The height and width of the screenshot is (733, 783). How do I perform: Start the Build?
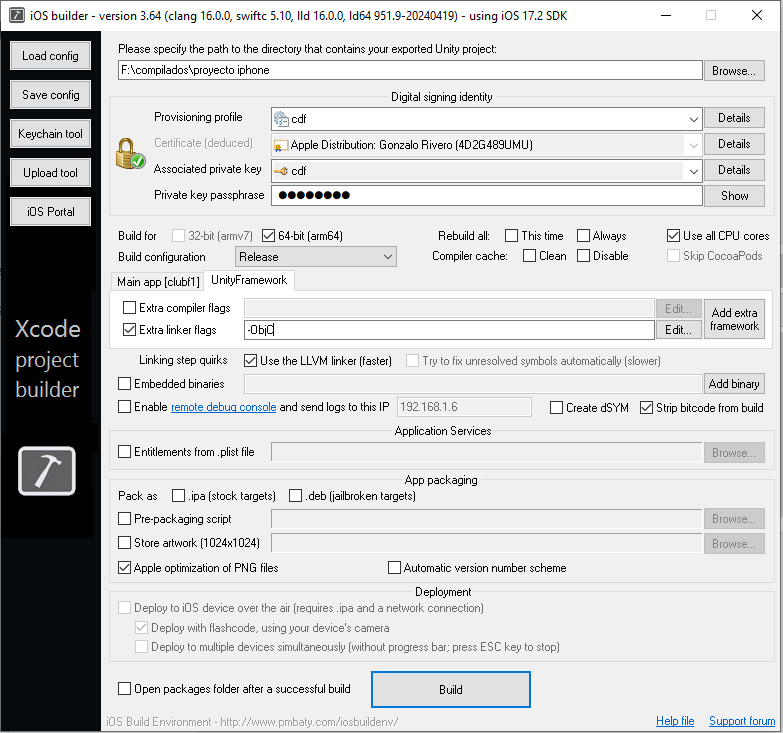(x=450, y=690)
